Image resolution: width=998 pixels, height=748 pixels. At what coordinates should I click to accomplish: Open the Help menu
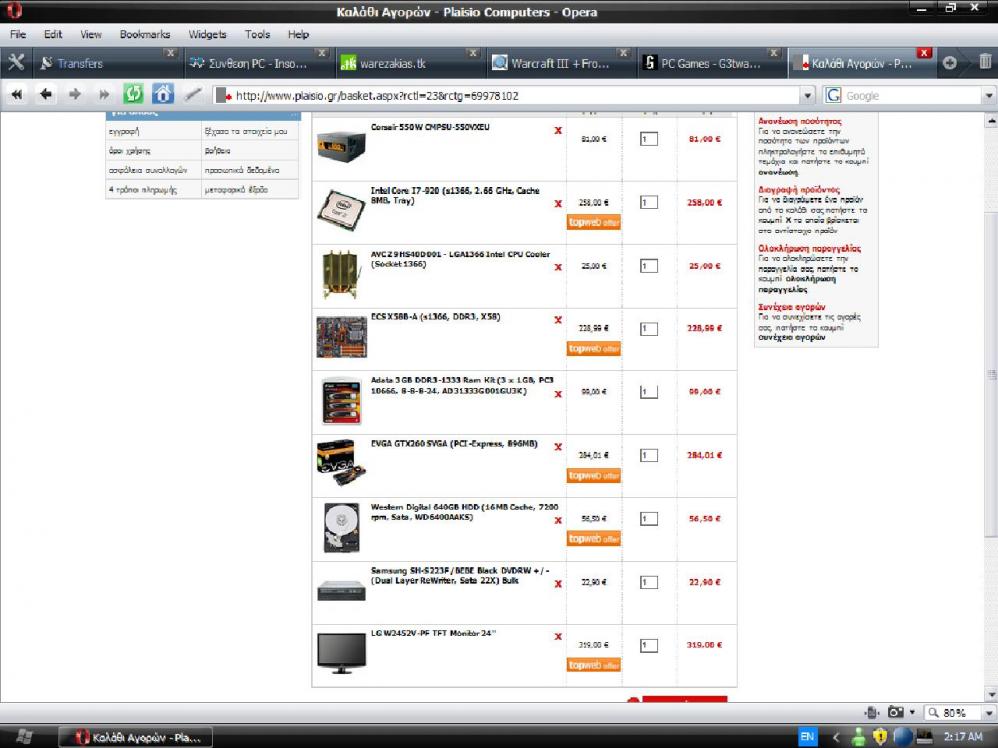(299, 34)
